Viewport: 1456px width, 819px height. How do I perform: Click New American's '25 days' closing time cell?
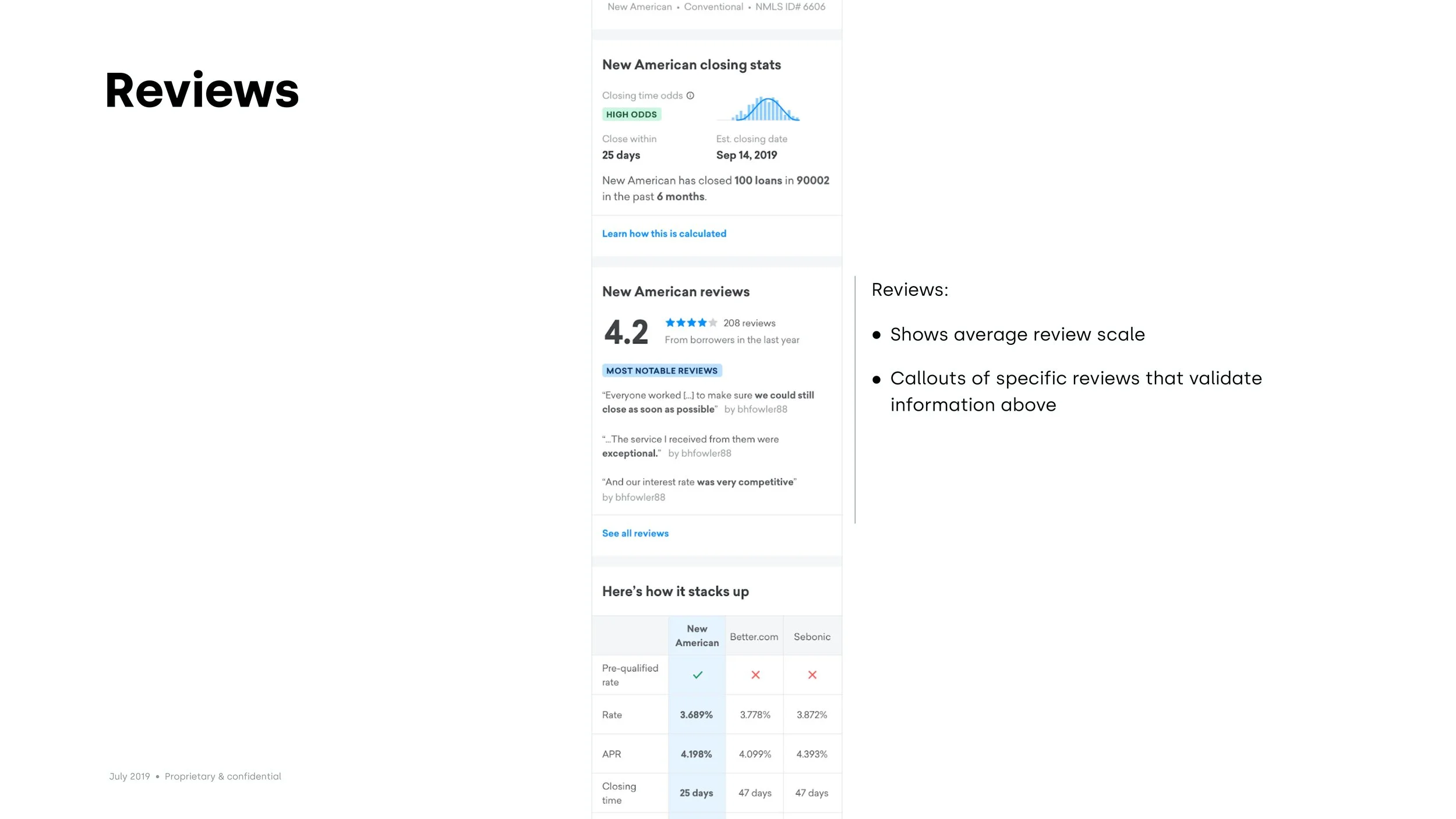coord(696,793)
